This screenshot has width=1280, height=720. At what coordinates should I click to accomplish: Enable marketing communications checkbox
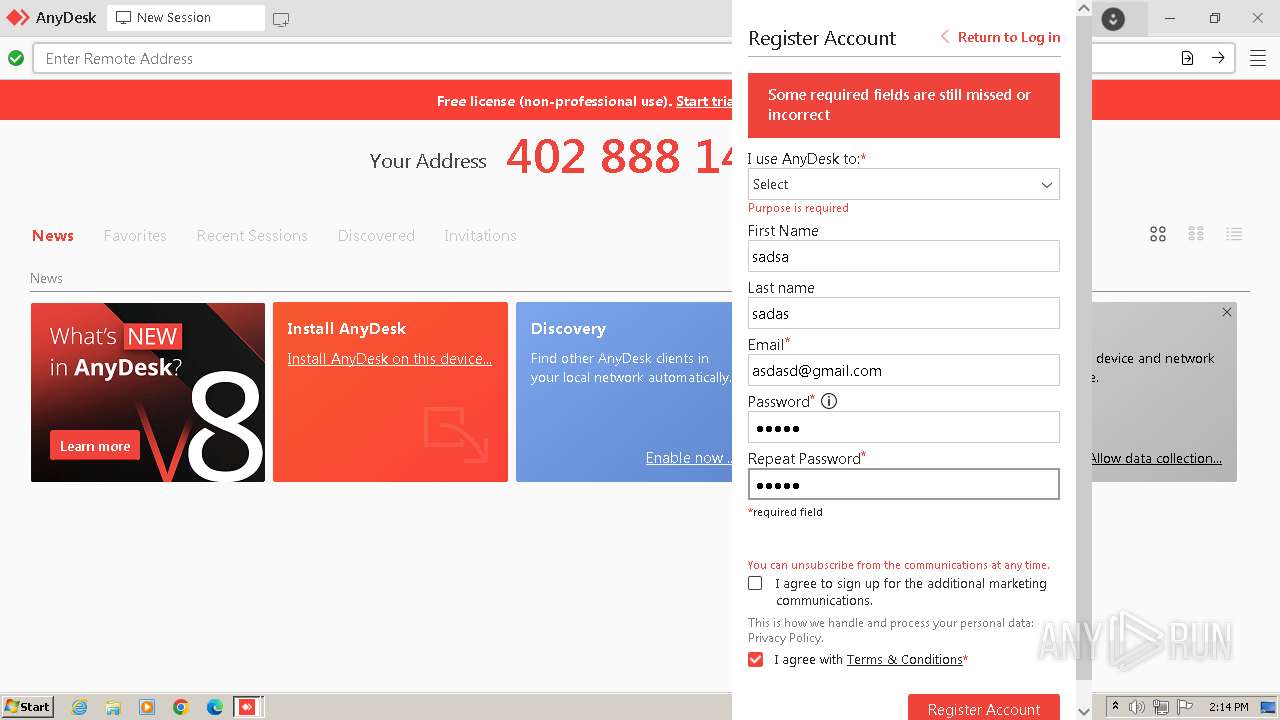coord(755,583)
